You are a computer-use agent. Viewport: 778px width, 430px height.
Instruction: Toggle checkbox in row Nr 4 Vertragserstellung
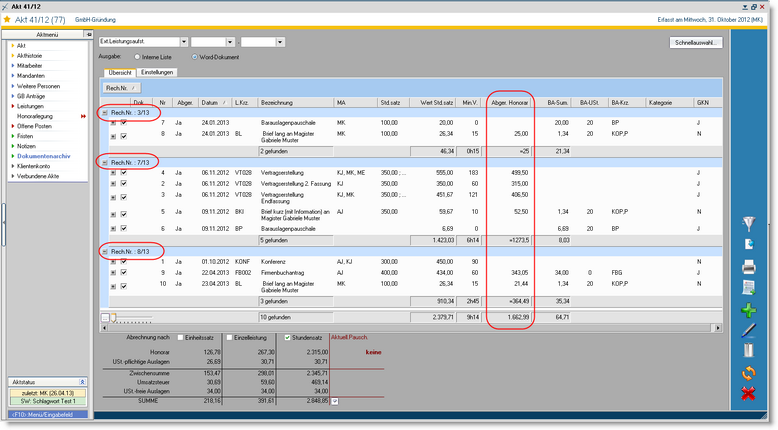(x=124, y=173)
